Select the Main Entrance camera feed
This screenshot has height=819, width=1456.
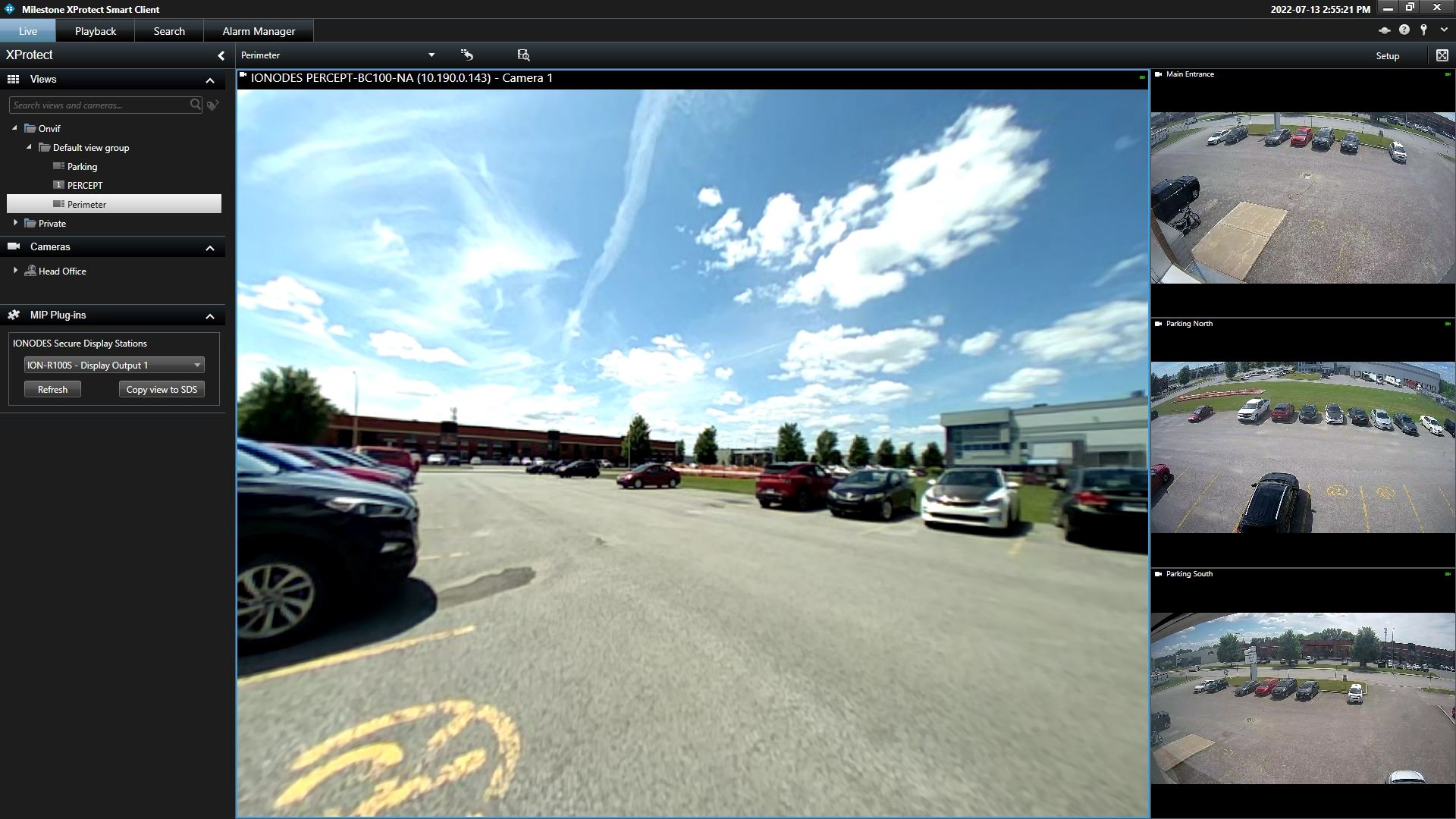(x=1303, y=198)
